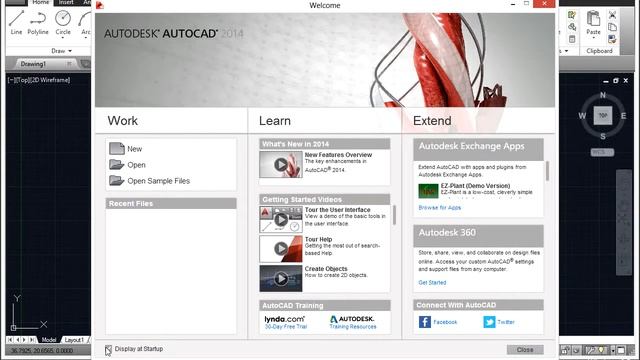This screenshot has height=360, width=640.
Task: Click the Twitter bird icon
Action: [489, 322]
